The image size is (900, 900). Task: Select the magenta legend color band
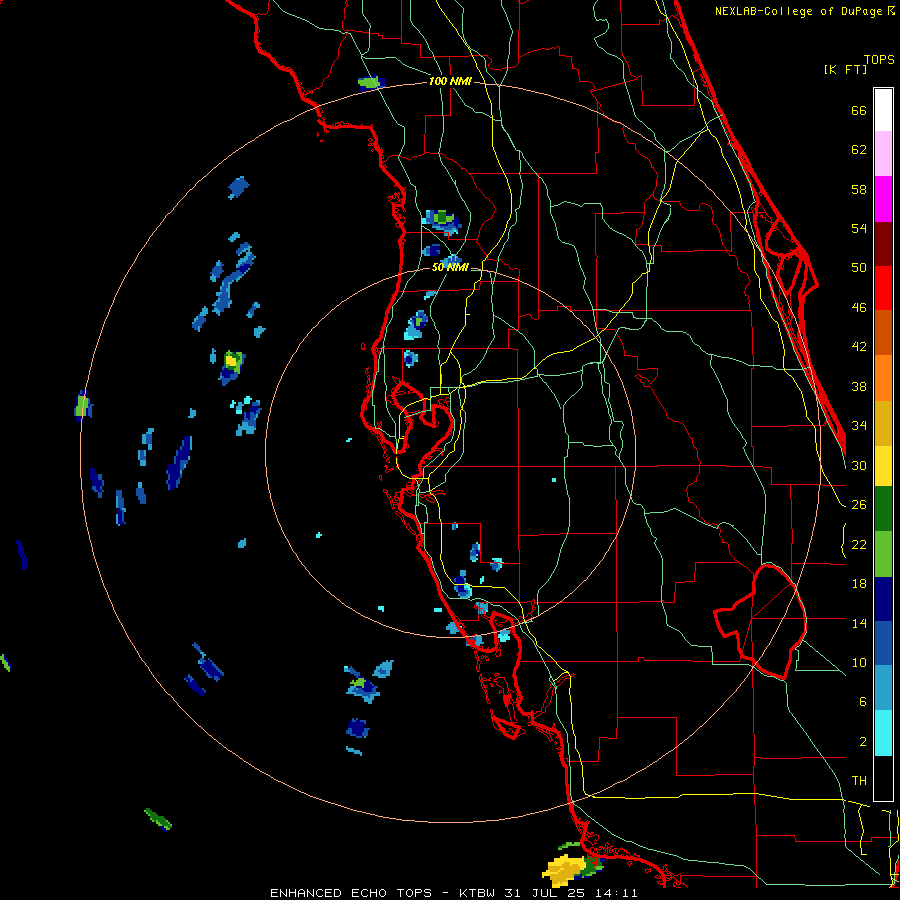point(883,199)
